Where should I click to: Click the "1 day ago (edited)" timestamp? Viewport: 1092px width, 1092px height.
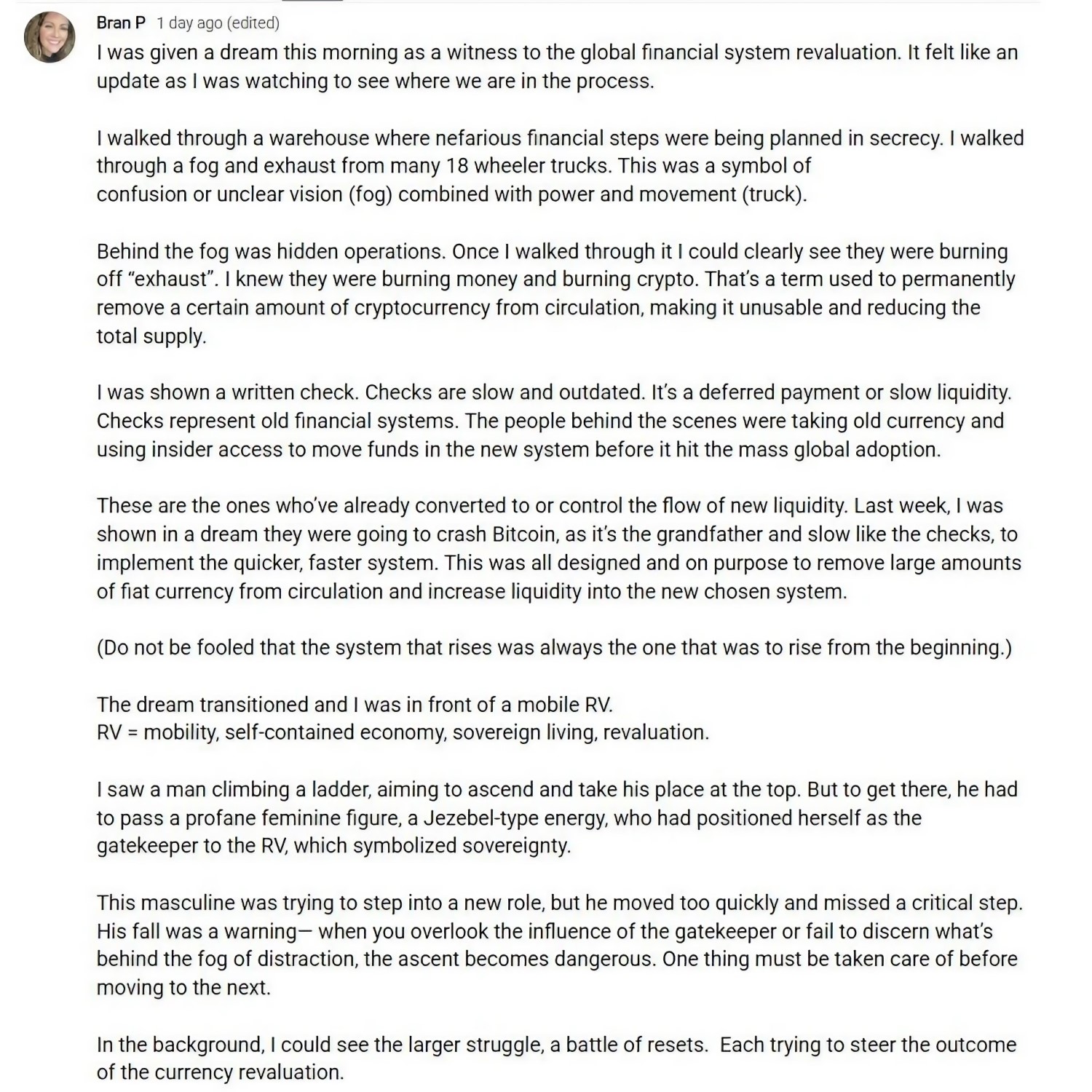pos(218,23)
